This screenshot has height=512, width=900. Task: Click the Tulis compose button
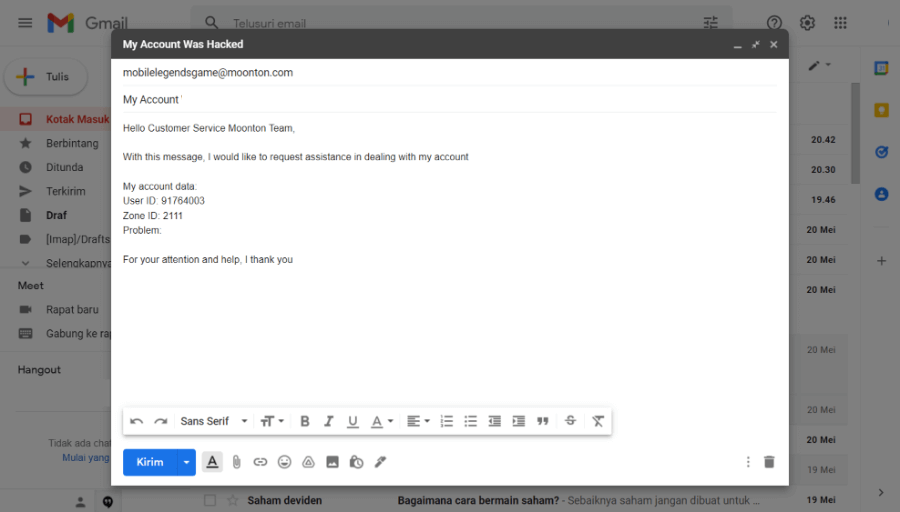pyautogui.click(x=46, y=77)
